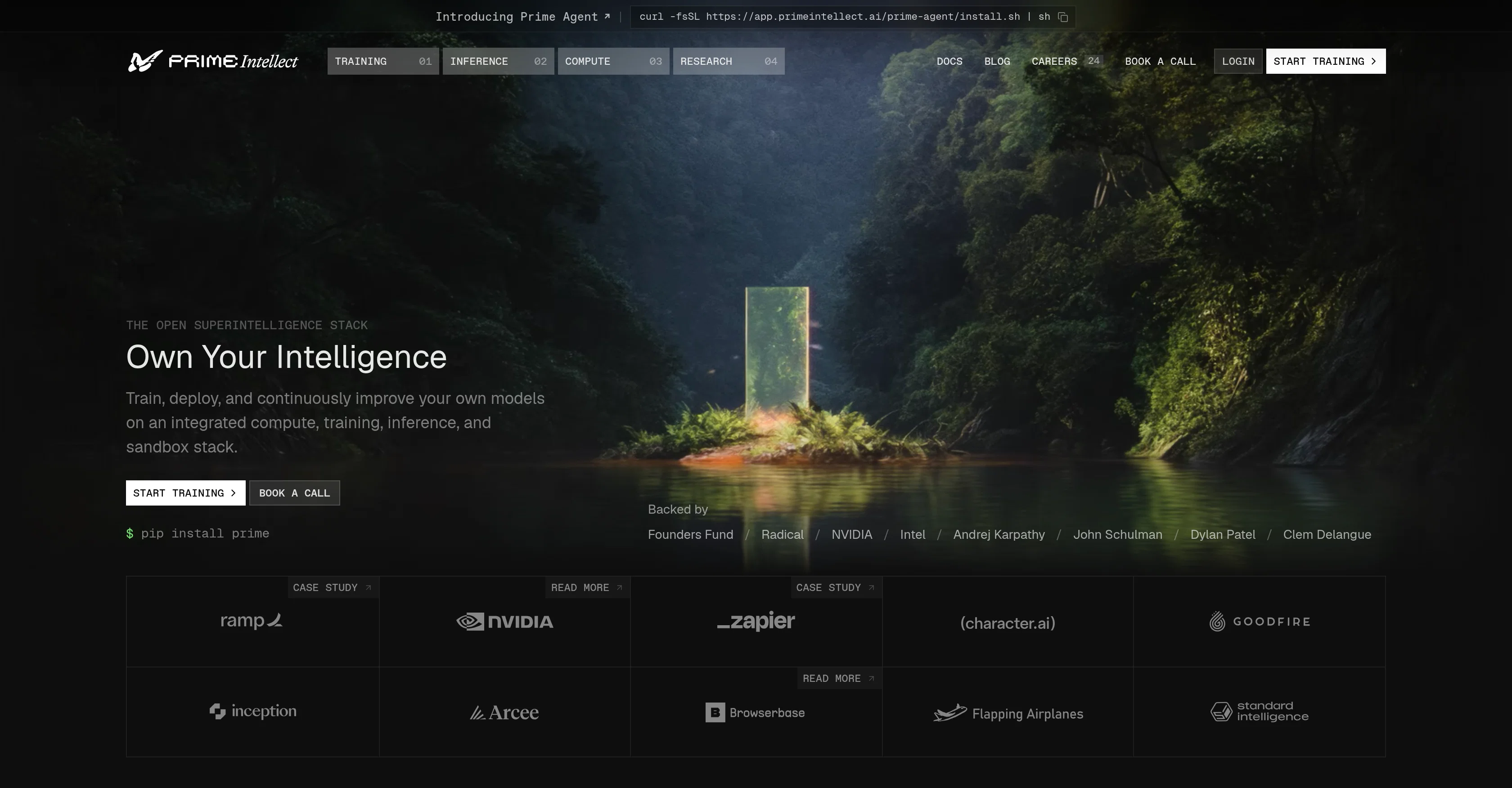
Task: Open ramp Case Study link
Action: click(333, 587)
